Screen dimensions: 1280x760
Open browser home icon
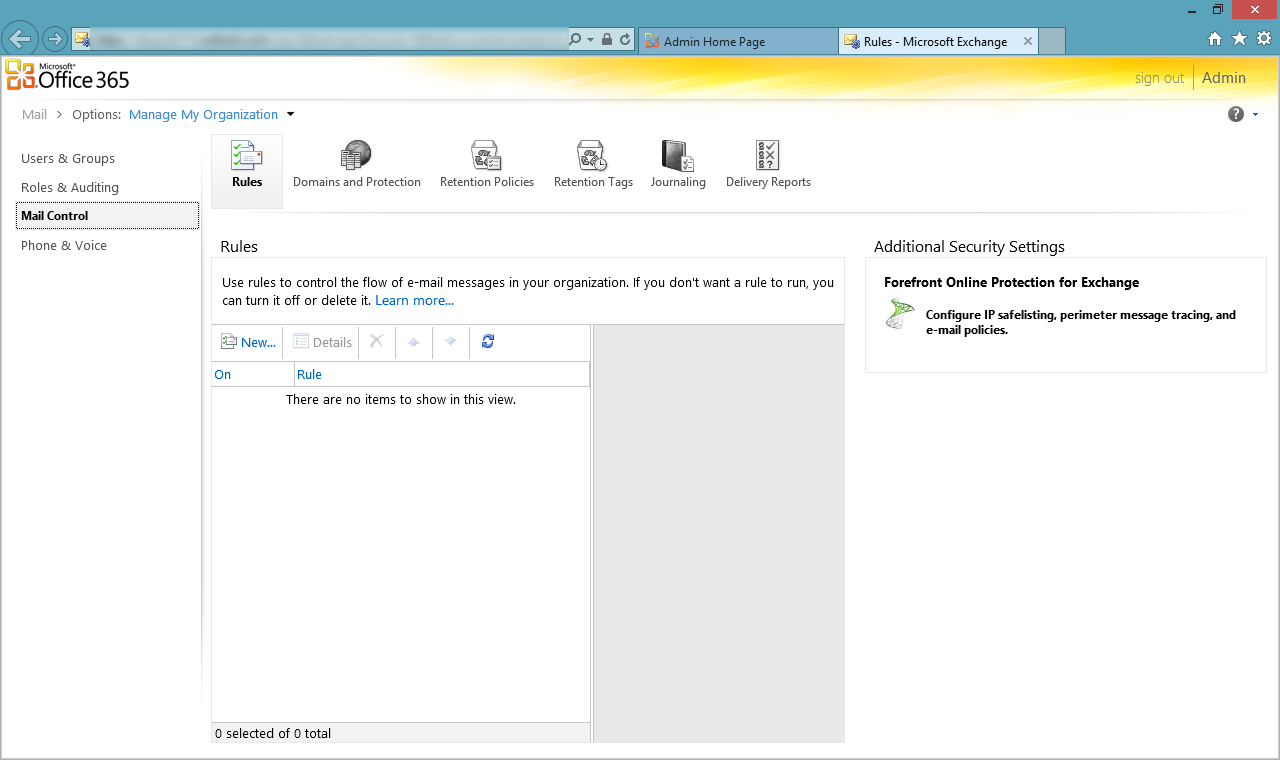[1215, 39]
